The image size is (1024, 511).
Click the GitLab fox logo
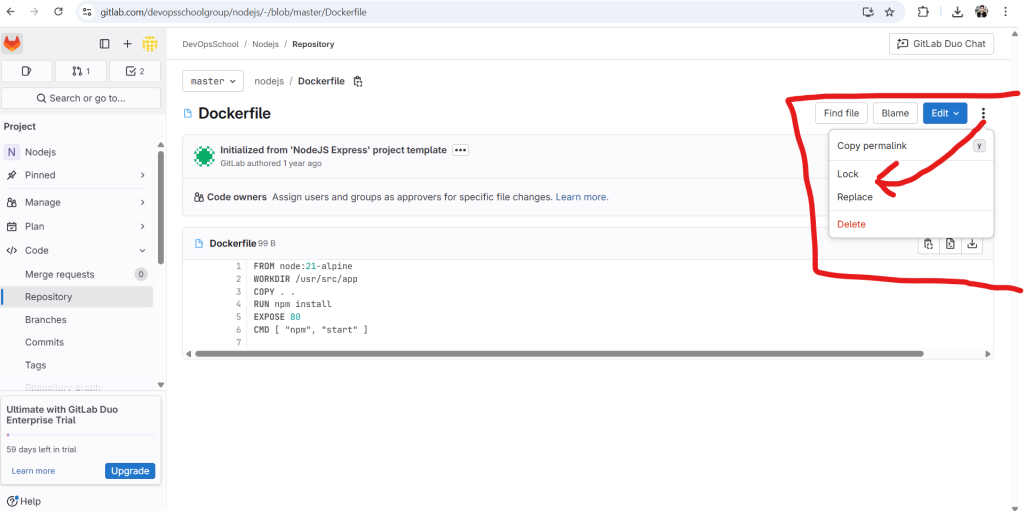tap(12, 44)
